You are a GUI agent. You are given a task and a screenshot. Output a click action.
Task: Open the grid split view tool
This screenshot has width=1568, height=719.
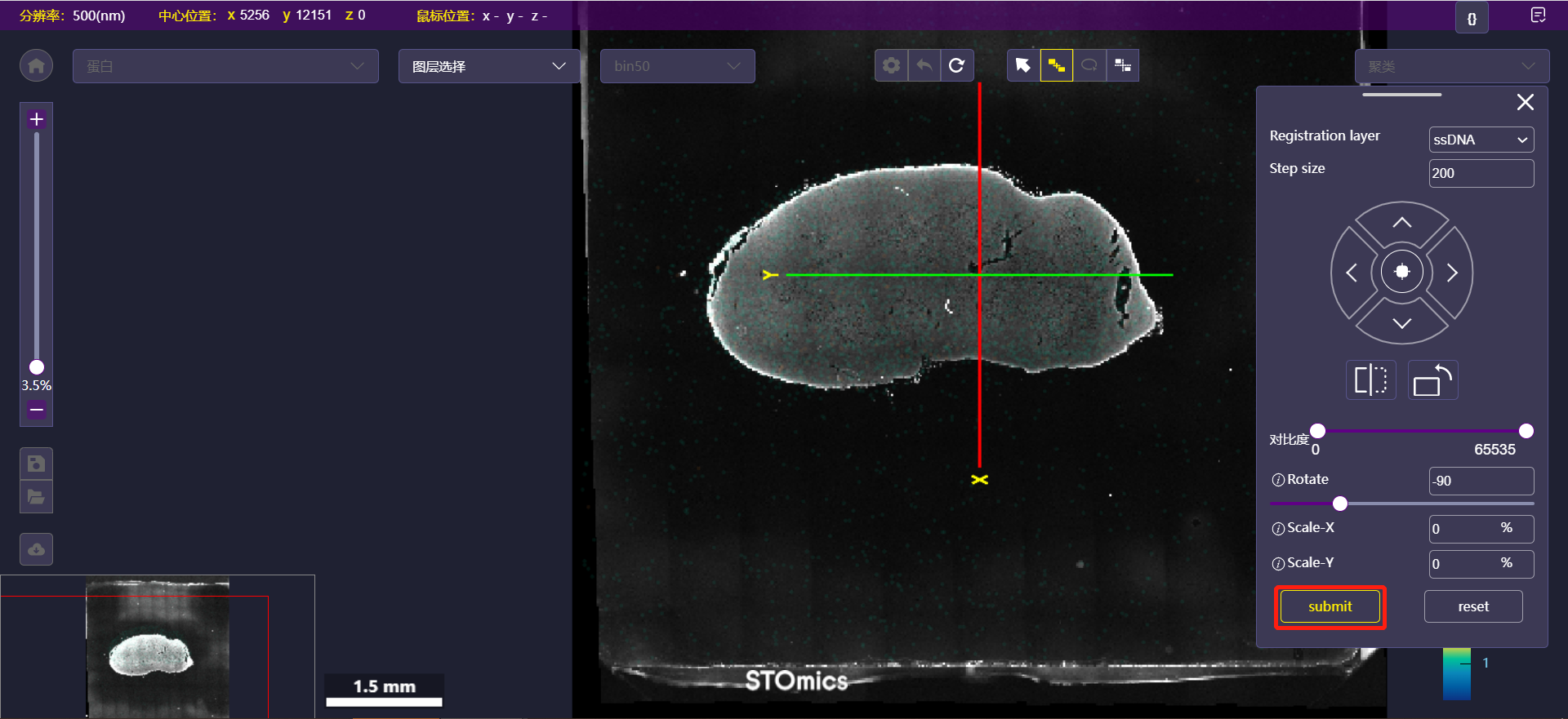[x=1123, y=65]
